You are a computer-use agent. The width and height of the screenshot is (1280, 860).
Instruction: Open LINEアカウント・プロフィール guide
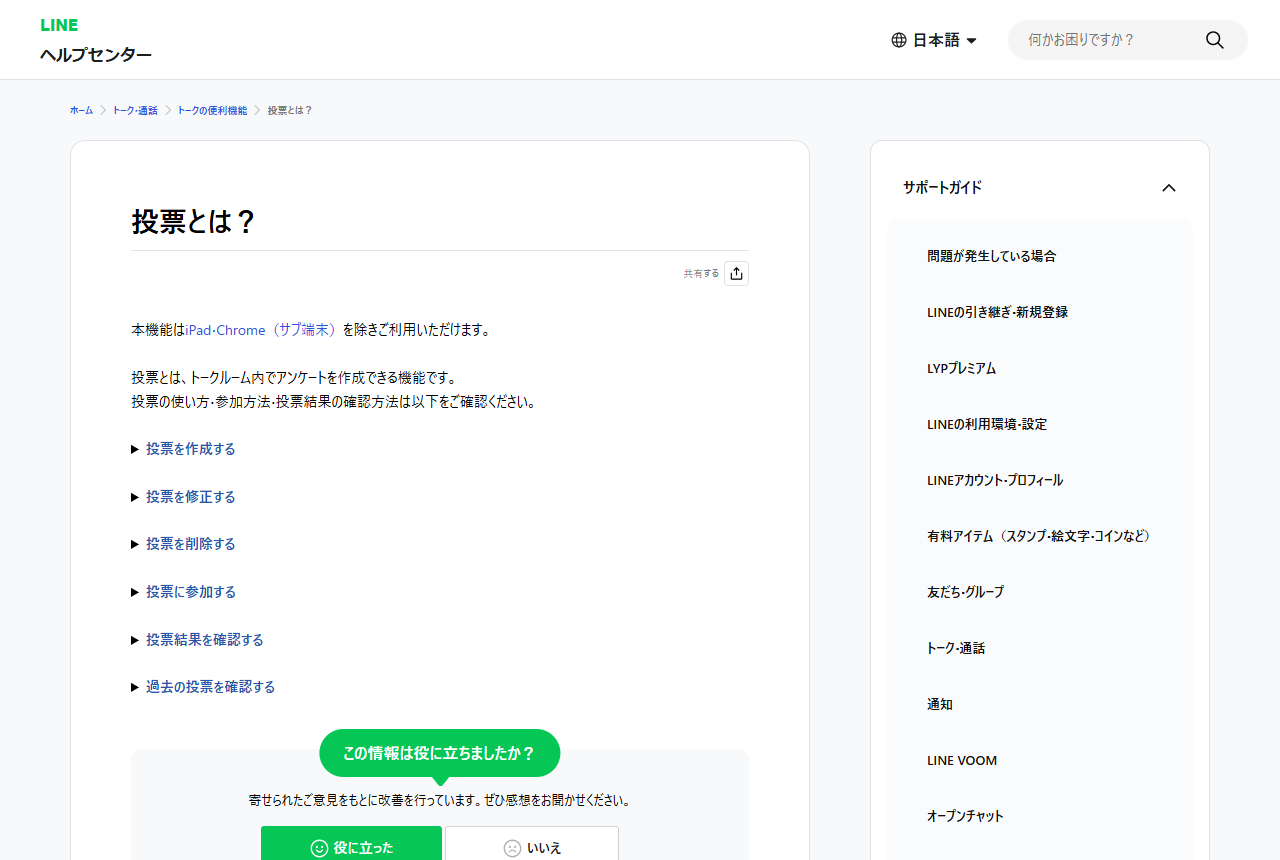pyautogui.click(x=995, y=480)
